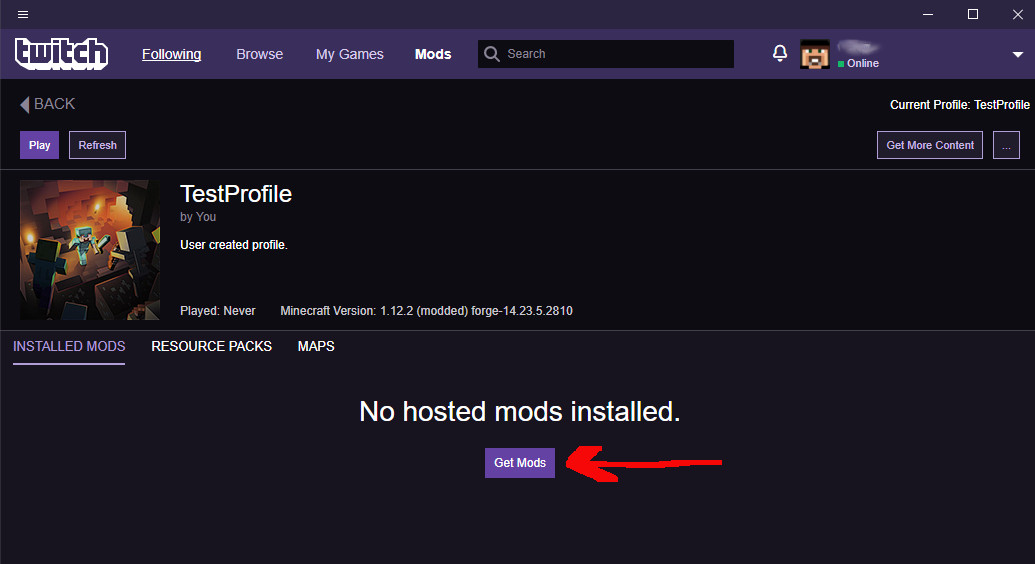Open the Following tab
1035x564 pixels.
(172, 54)
